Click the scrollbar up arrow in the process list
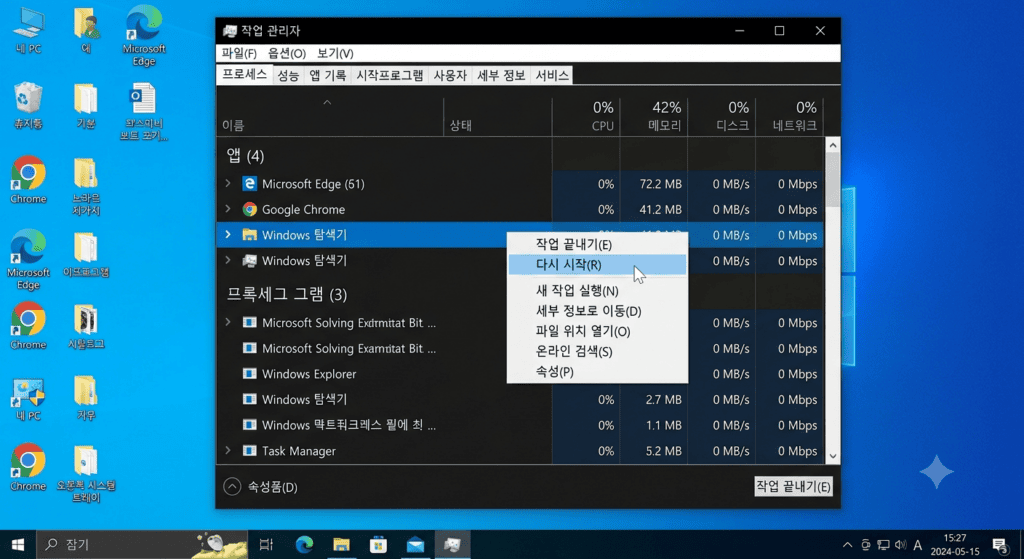The width and height of the screenshot is (1024, 559). [833, 145]
